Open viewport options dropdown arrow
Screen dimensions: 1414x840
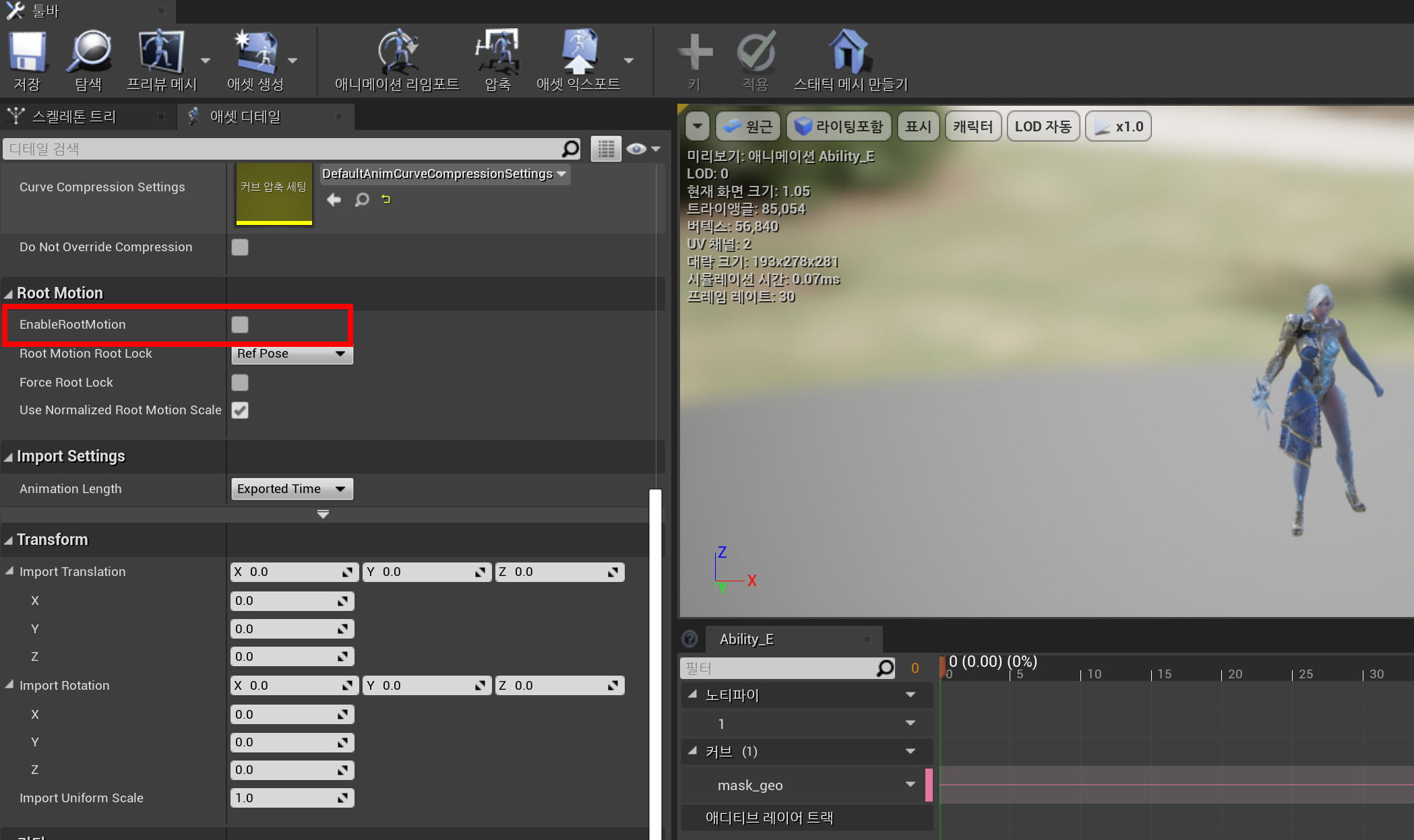pyautogui.click(x=698, y=126)
